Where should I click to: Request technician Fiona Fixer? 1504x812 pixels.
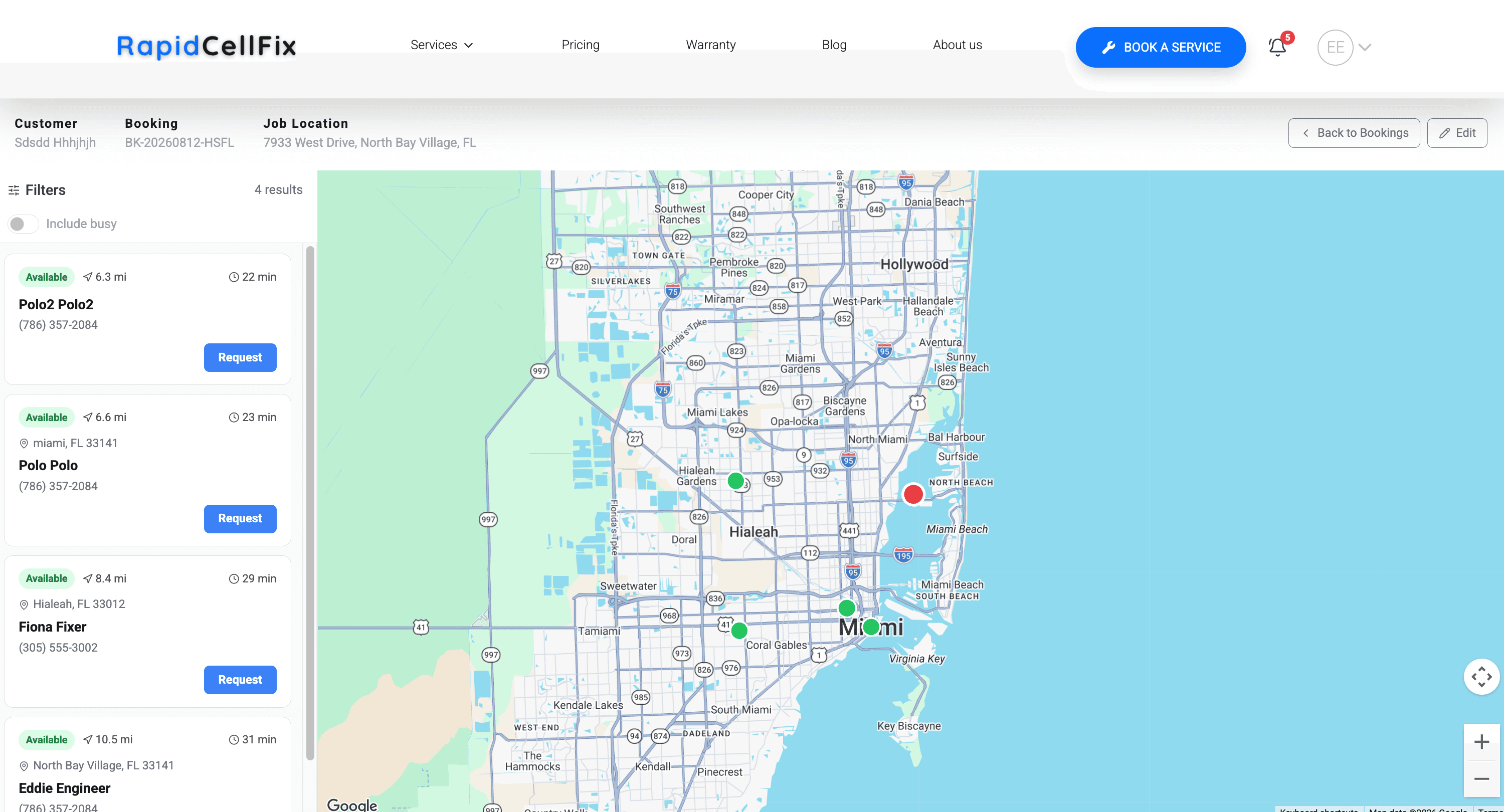(240, 680)
